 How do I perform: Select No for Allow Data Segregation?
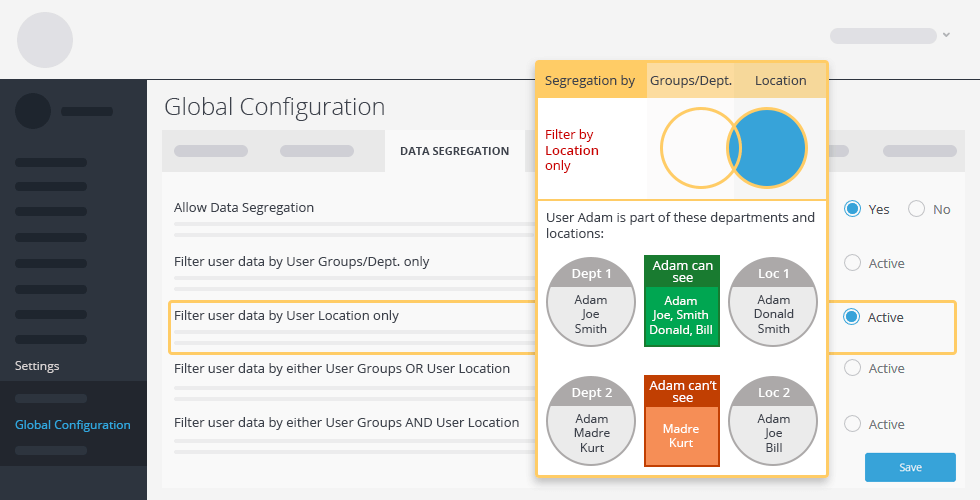pyautogui.click(x=916, y=209)
